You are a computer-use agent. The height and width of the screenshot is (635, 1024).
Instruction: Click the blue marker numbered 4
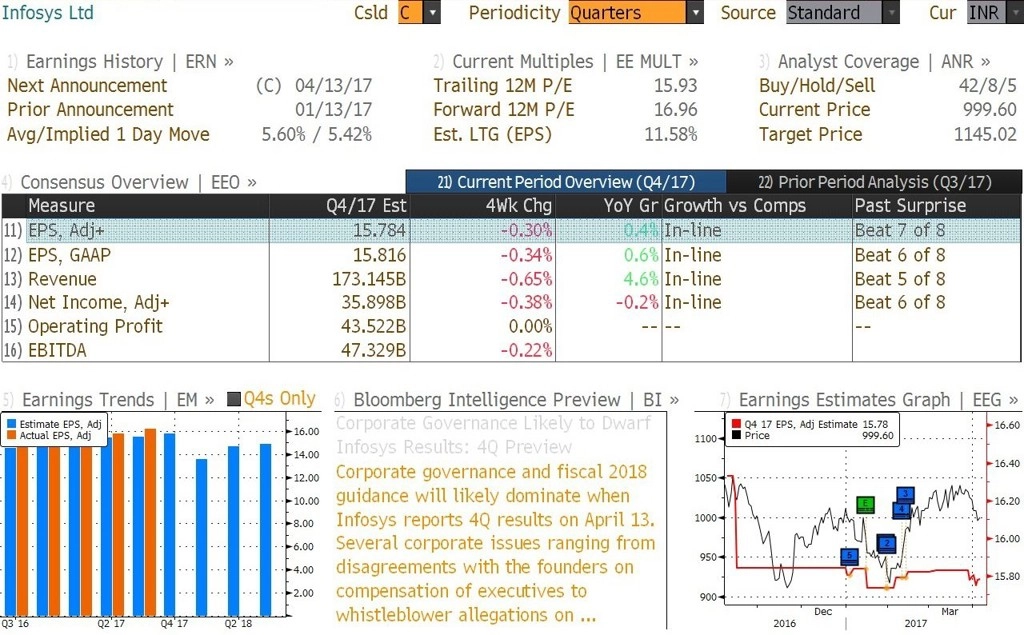coord(902,510)
